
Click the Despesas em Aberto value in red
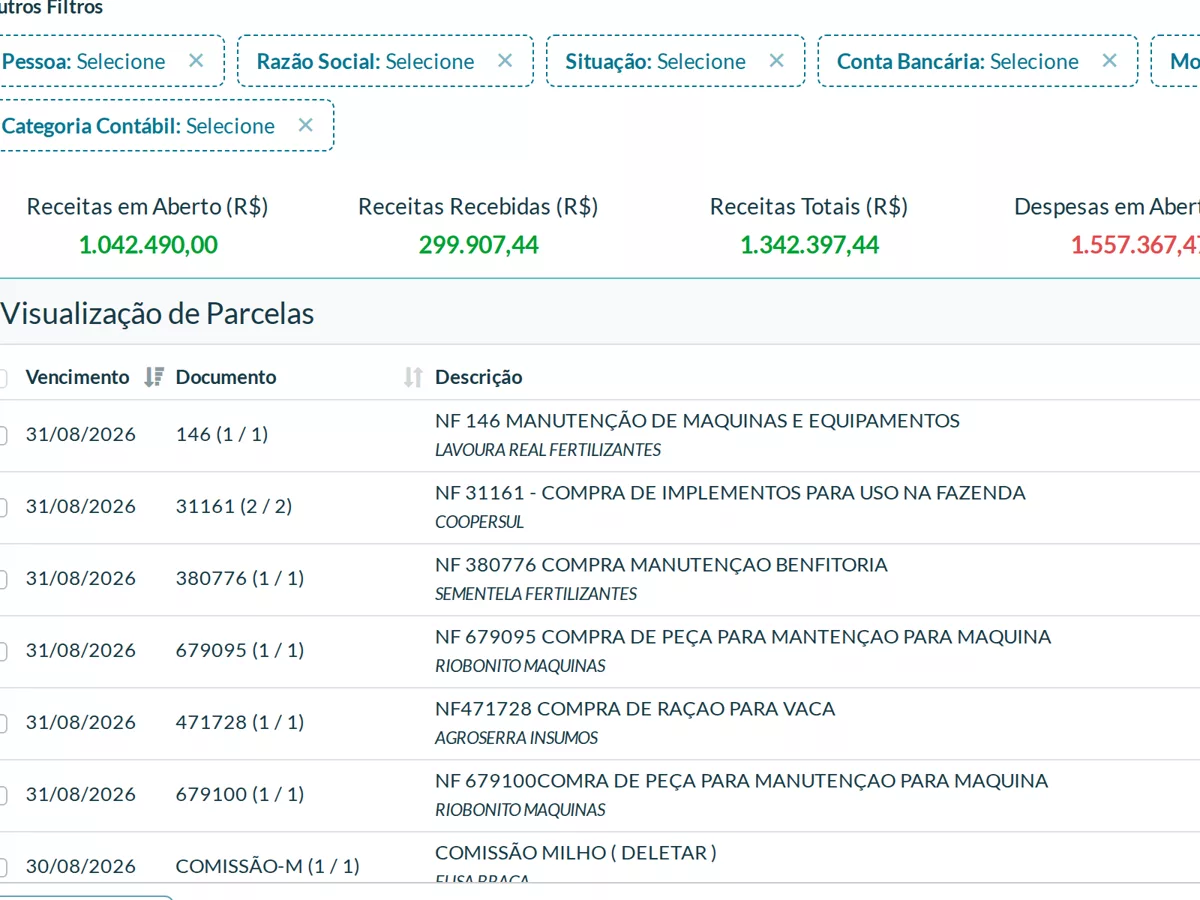coord(1135,244)
